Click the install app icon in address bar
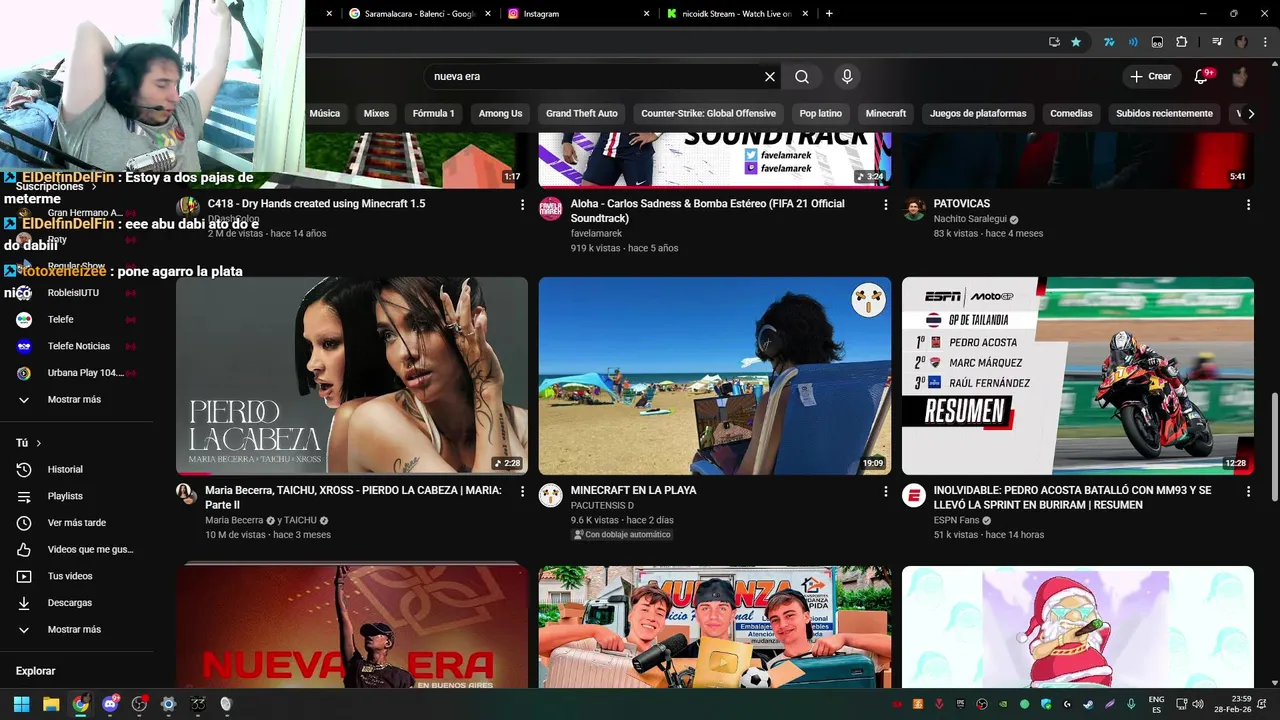 (x=1054, y=42)
